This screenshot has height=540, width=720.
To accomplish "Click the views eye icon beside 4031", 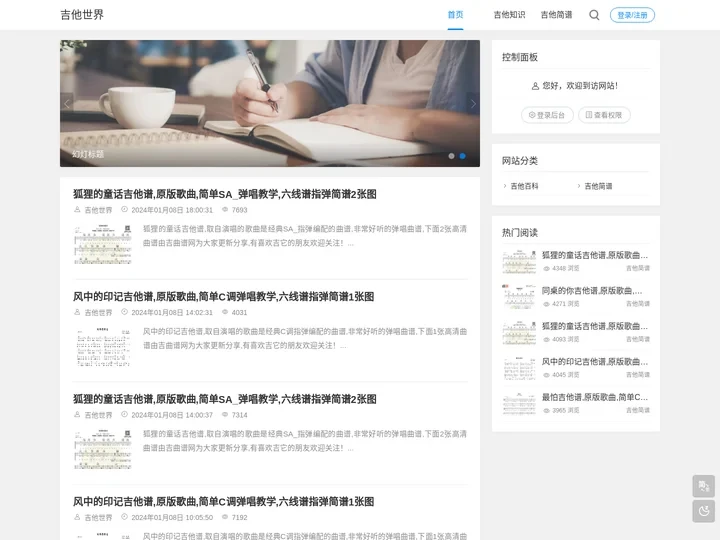I will coord(225,312).
